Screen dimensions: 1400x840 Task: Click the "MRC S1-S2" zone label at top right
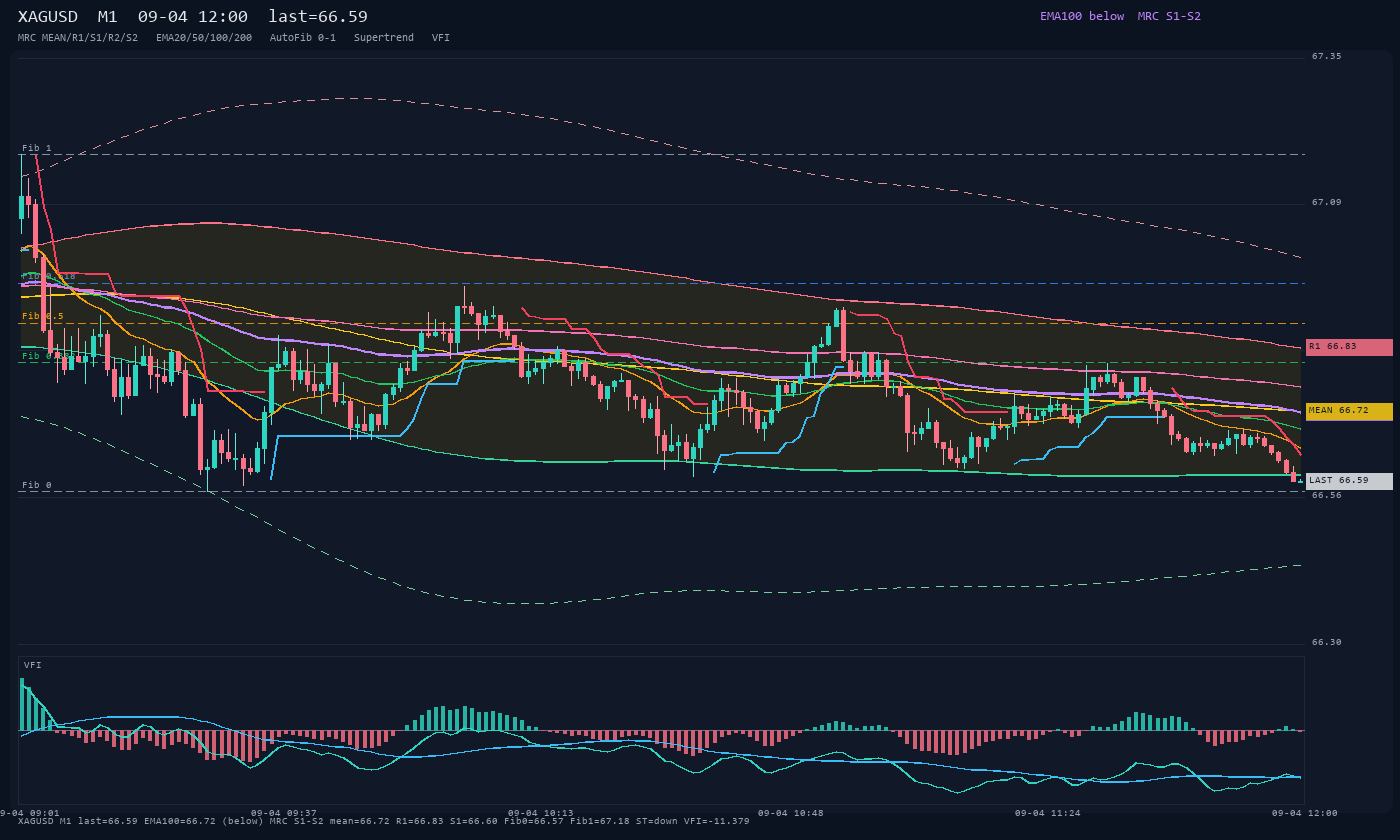click(x=1169, y=16)
